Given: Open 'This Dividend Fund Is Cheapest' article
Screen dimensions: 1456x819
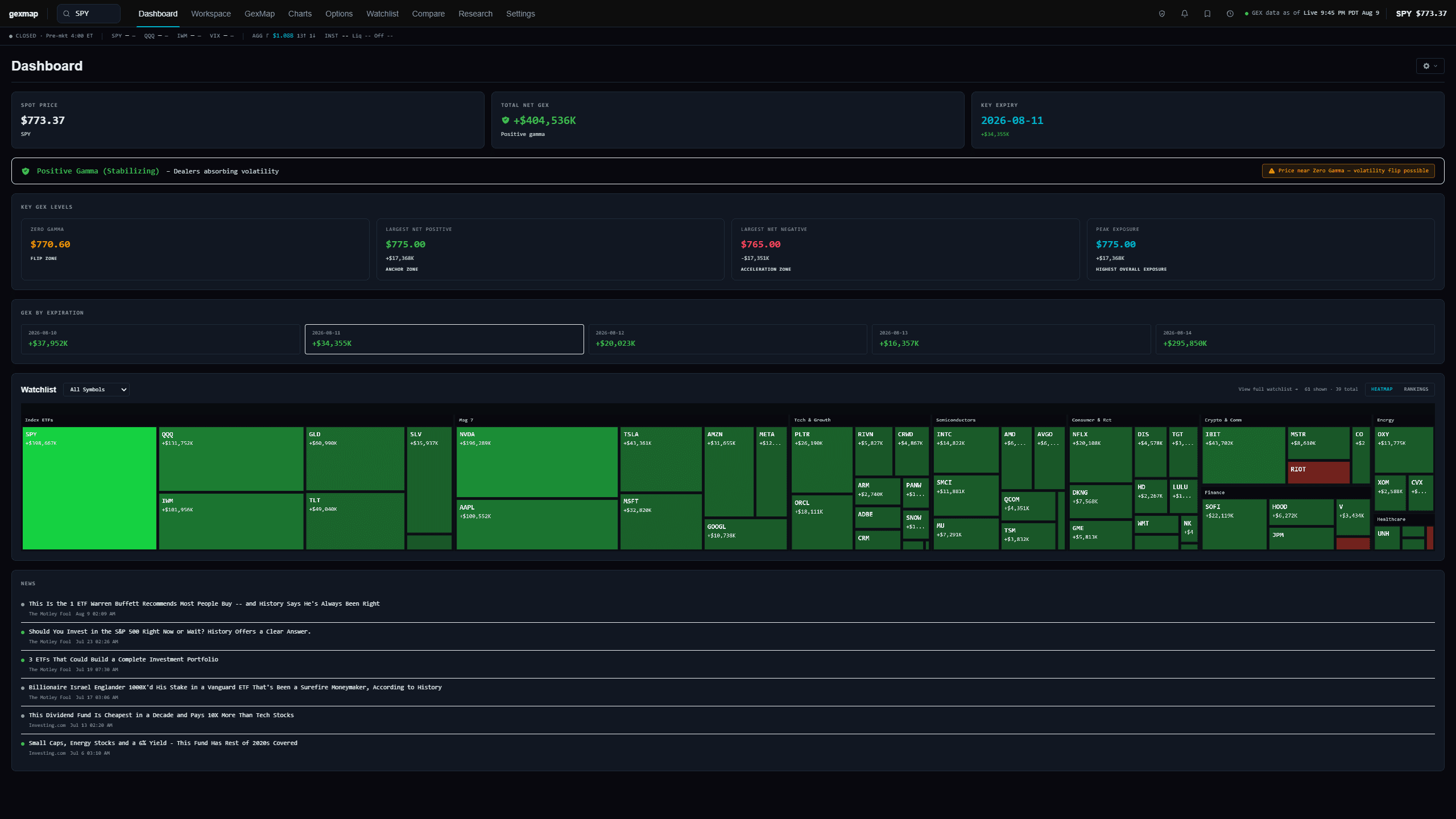Looking at the screenshot, I should point(162,715).
